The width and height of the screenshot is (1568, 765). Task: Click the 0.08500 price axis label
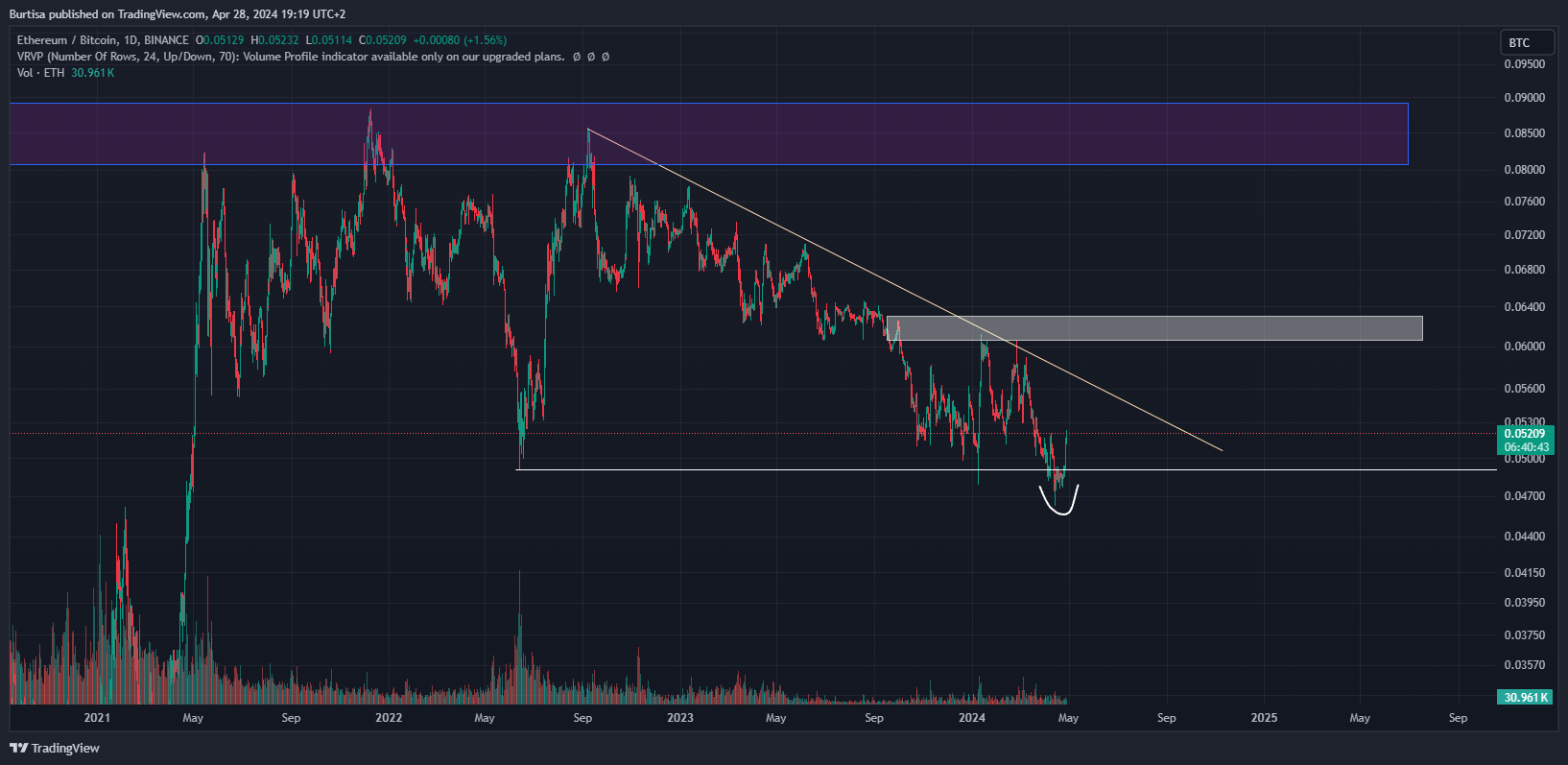(x=1525, y=133)
